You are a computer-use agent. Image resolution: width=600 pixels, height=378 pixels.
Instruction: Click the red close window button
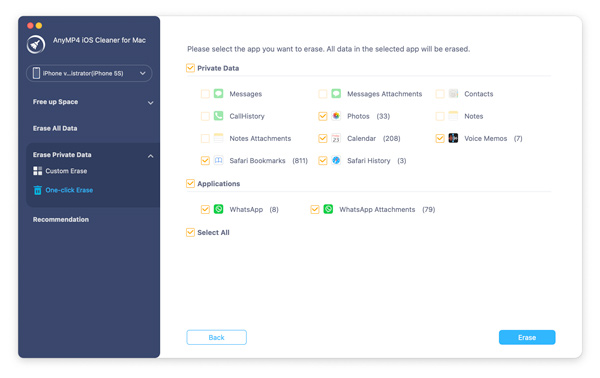coord(30,26)
